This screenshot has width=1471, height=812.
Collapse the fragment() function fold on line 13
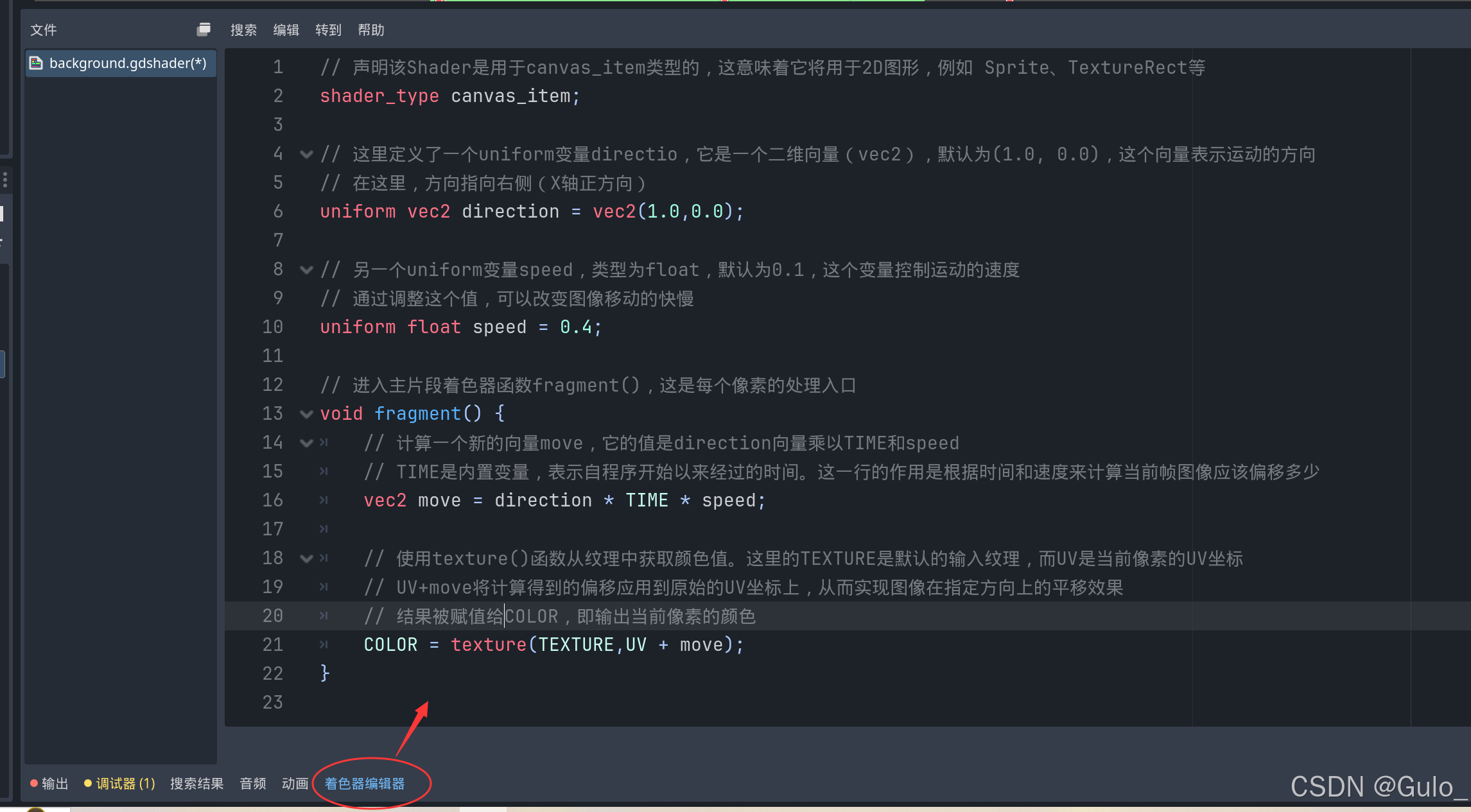coord(306,414)
